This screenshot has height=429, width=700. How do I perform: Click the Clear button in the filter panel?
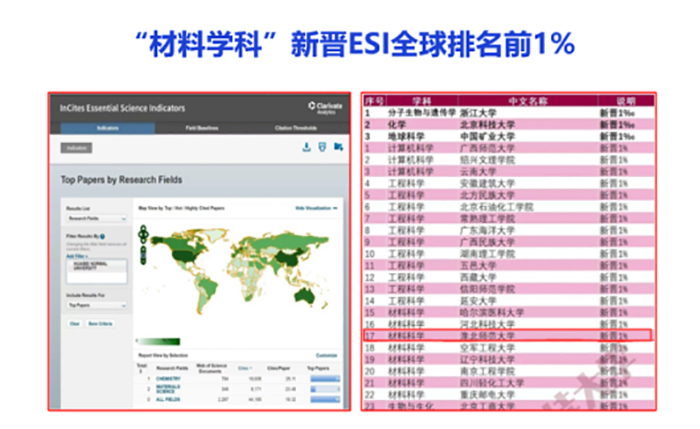pyautogui.click(x=74, y=323)
